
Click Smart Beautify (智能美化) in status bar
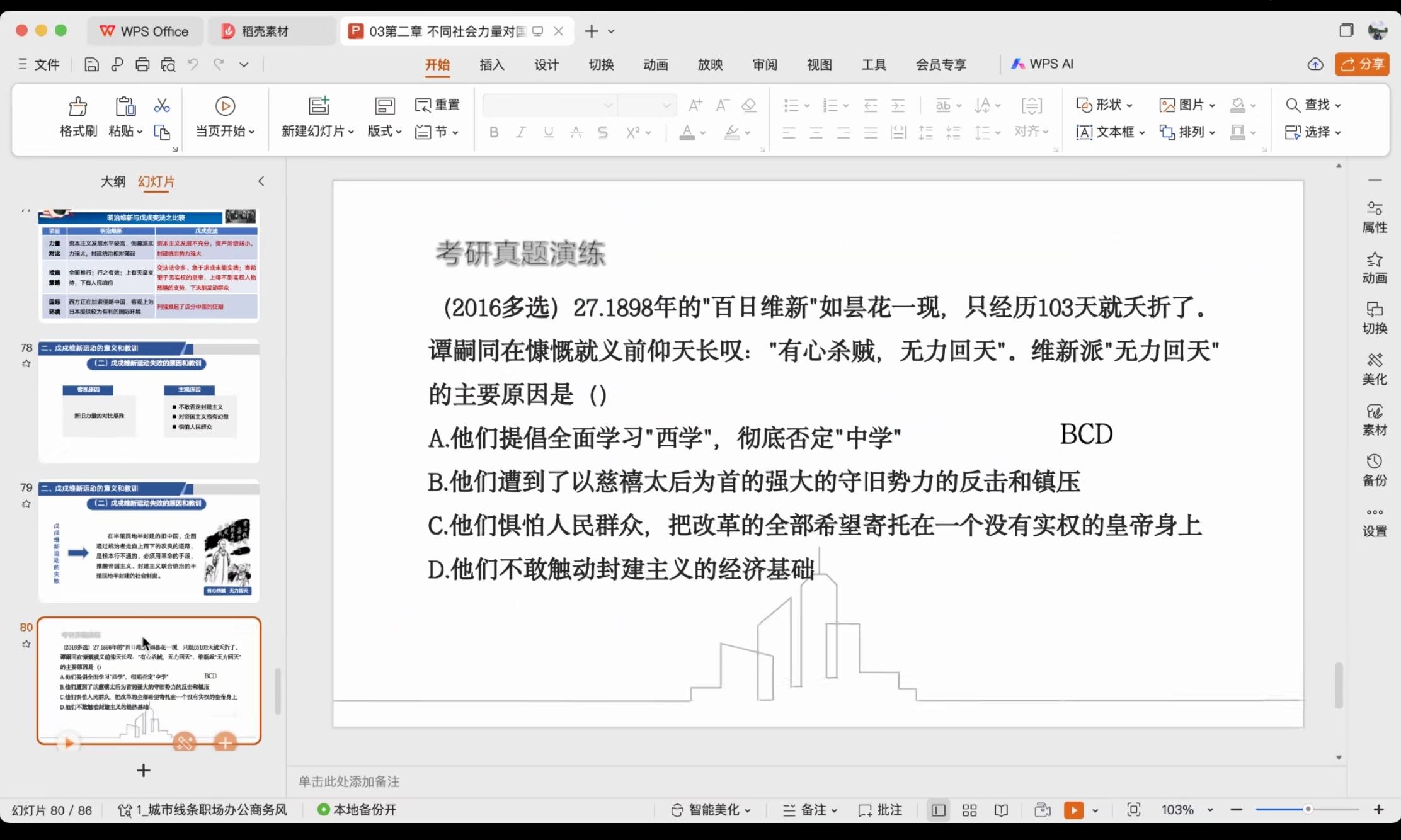click(x=711, y=810)
